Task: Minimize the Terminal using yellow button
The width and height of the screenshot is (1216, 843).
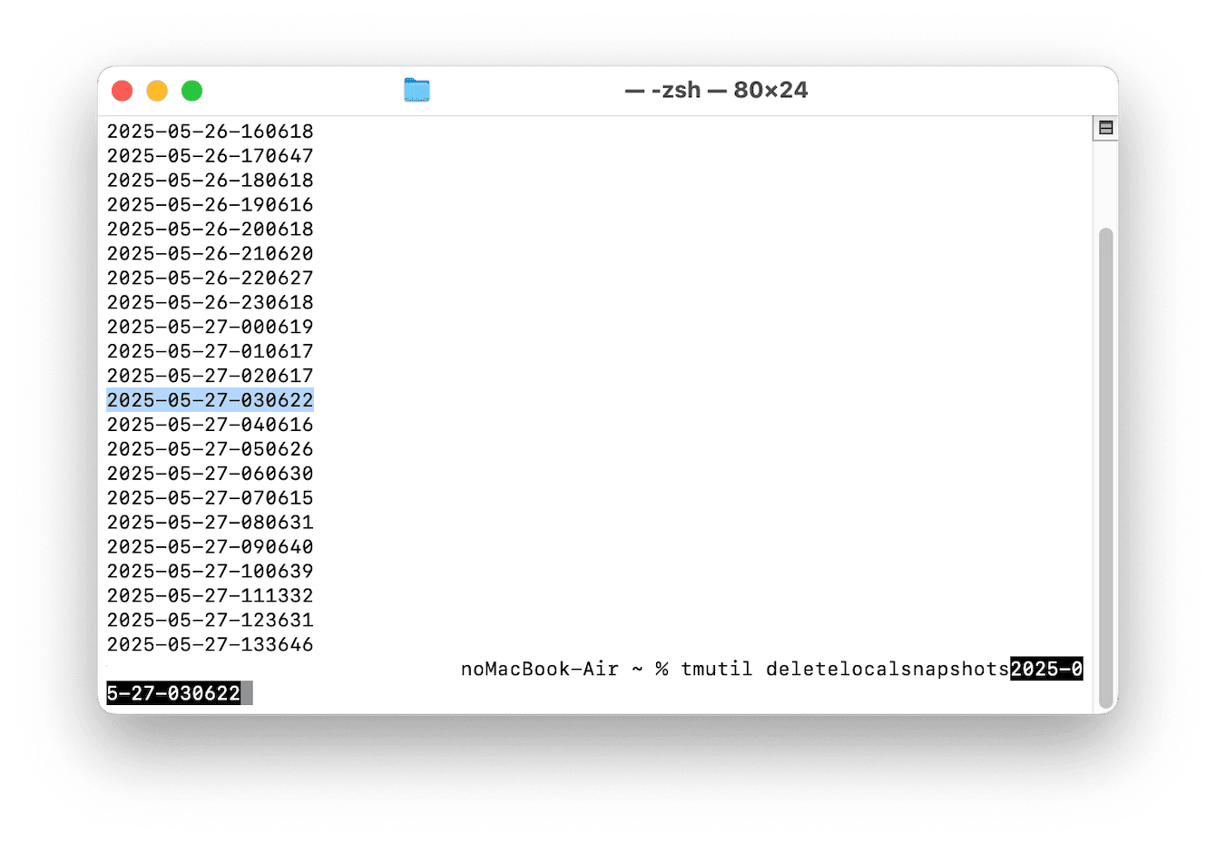Action: (x=157, y=91)
